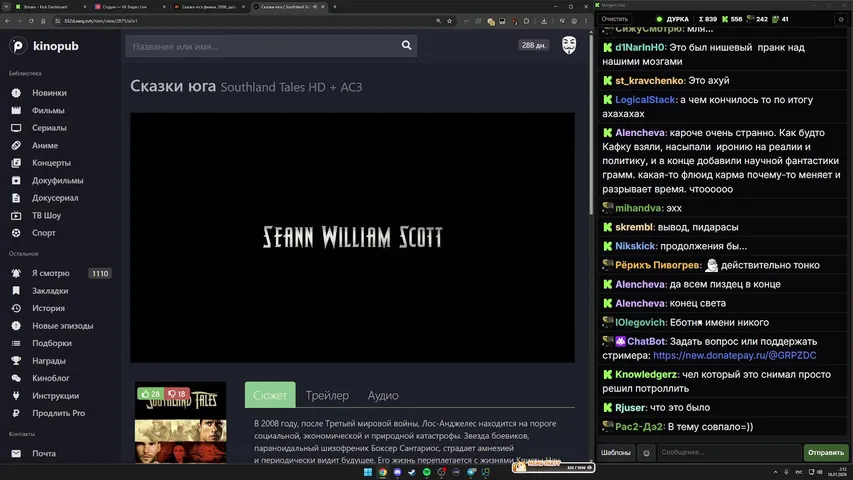The height and width of the screenshot is (480, 853).
Task: Open Новые эпизоды list
Action: tap(63, 325)
